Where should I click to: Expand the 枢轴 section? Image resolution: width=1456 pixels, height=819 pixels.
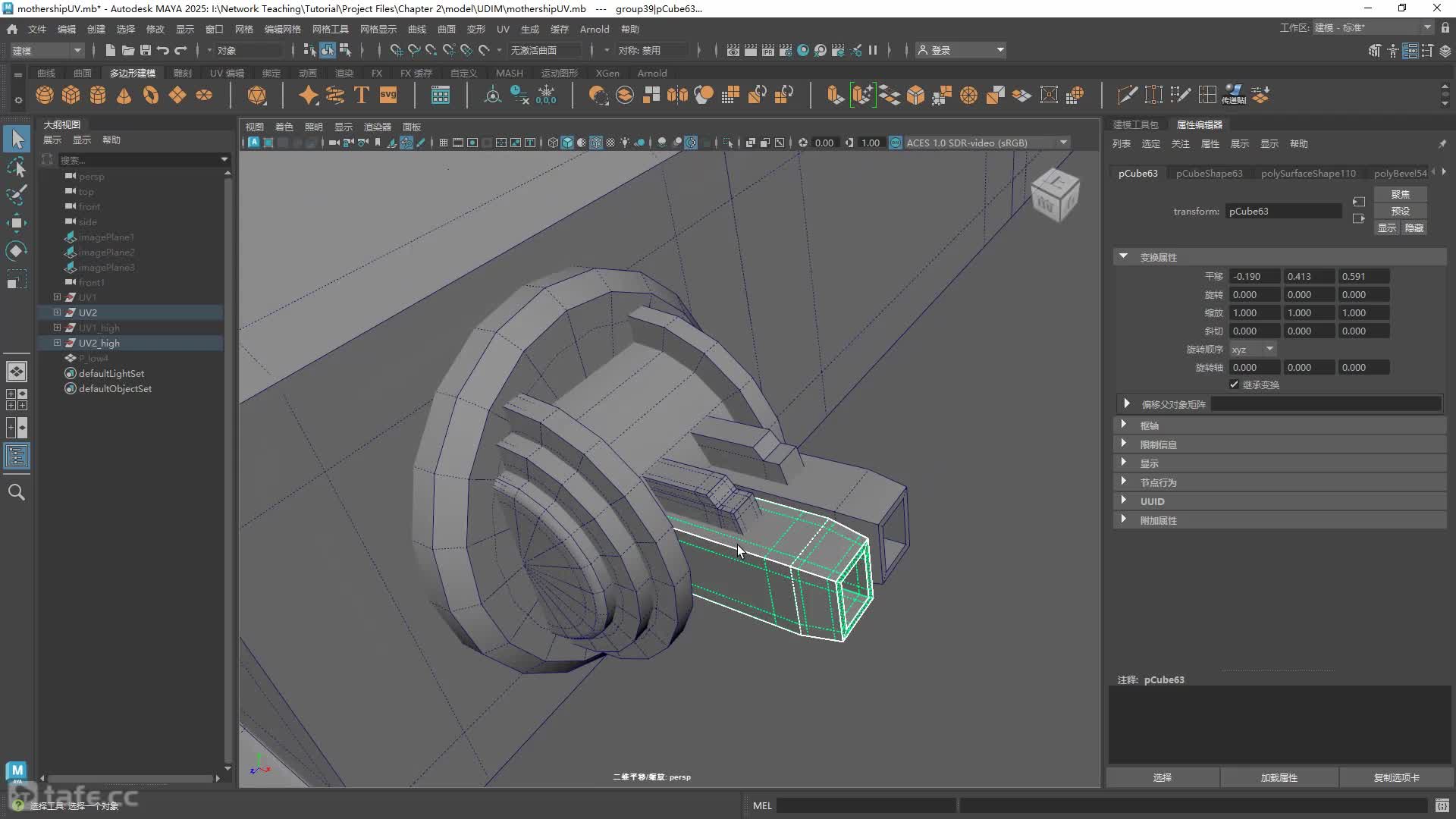[x=1124, y=425]
